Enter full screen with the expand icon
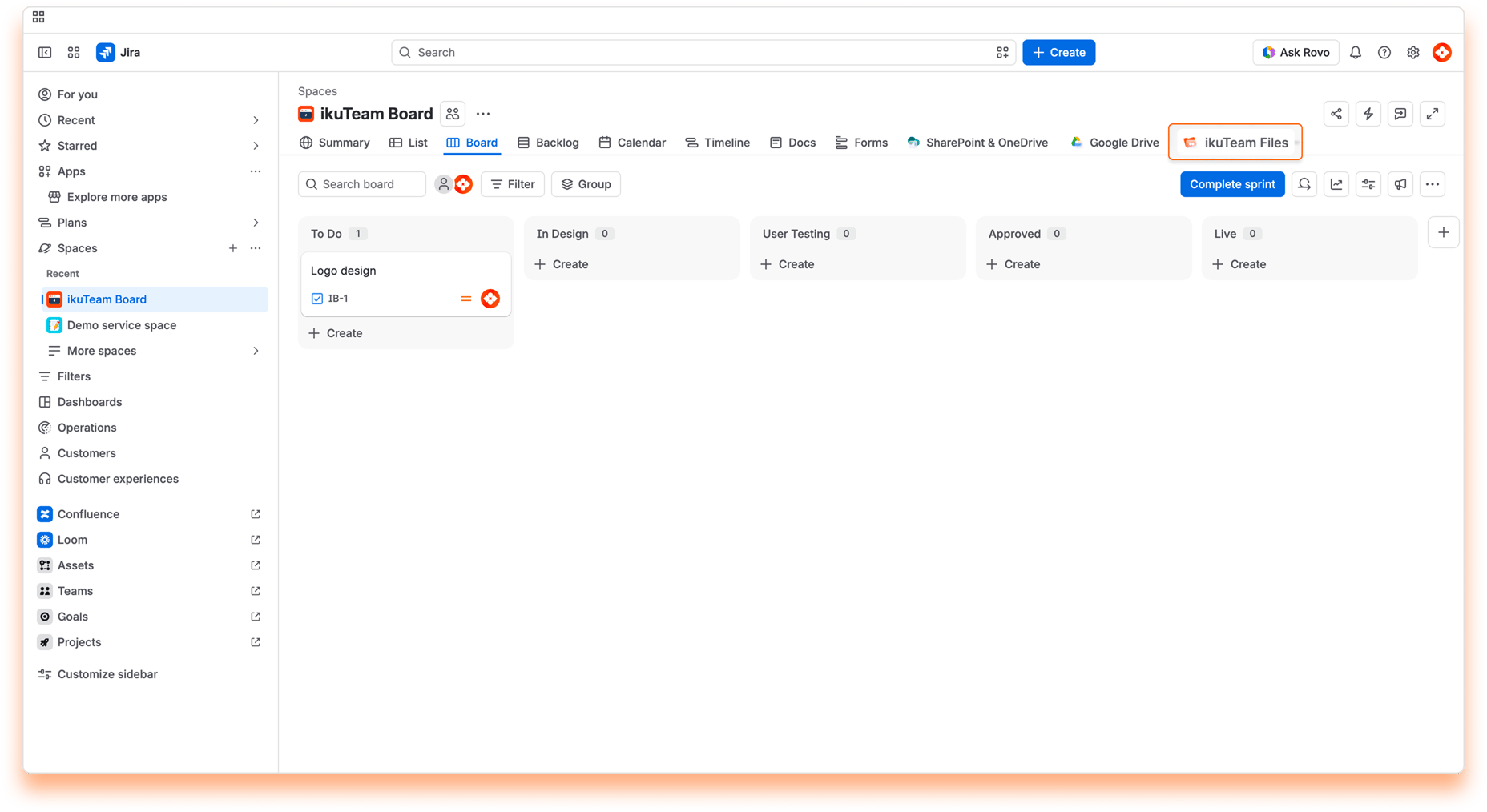The width and height of the screenshot is (1487, 812). point(1433,114)
